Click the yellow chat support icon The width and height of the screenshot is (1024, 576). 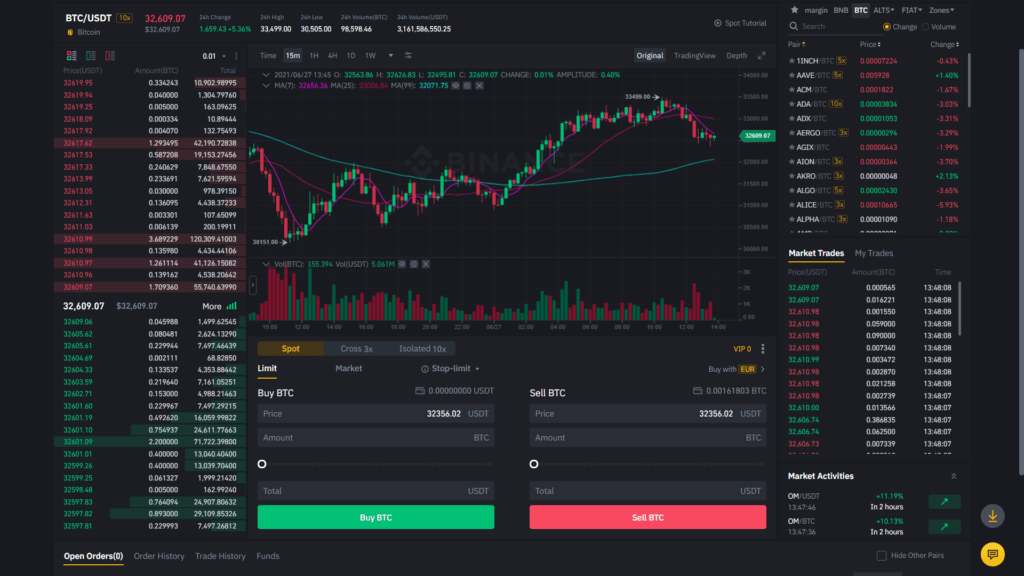tap(992, 553)
